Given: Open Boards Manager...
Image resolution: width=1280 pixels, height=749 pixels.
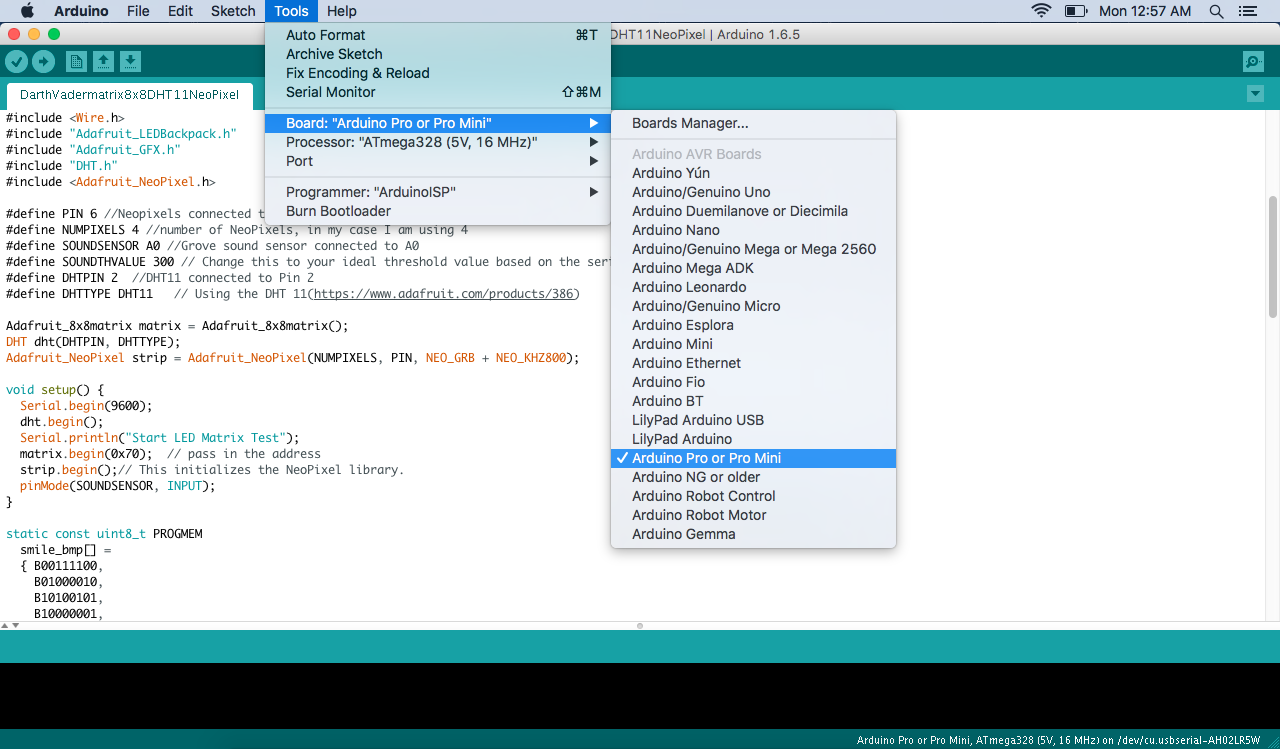Looking at the screenshot, I should tap(753, 123).
